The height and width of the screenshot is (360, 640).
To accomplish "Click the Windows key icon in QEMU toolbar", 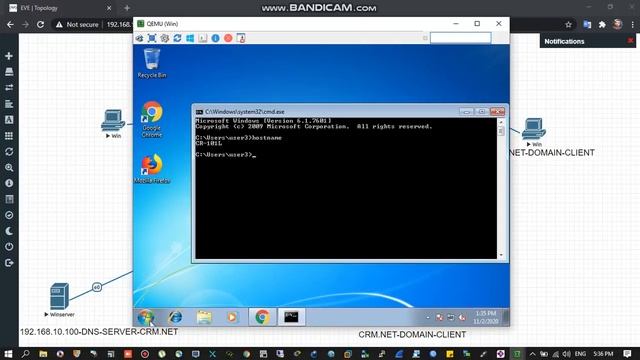I will point(190,38).
